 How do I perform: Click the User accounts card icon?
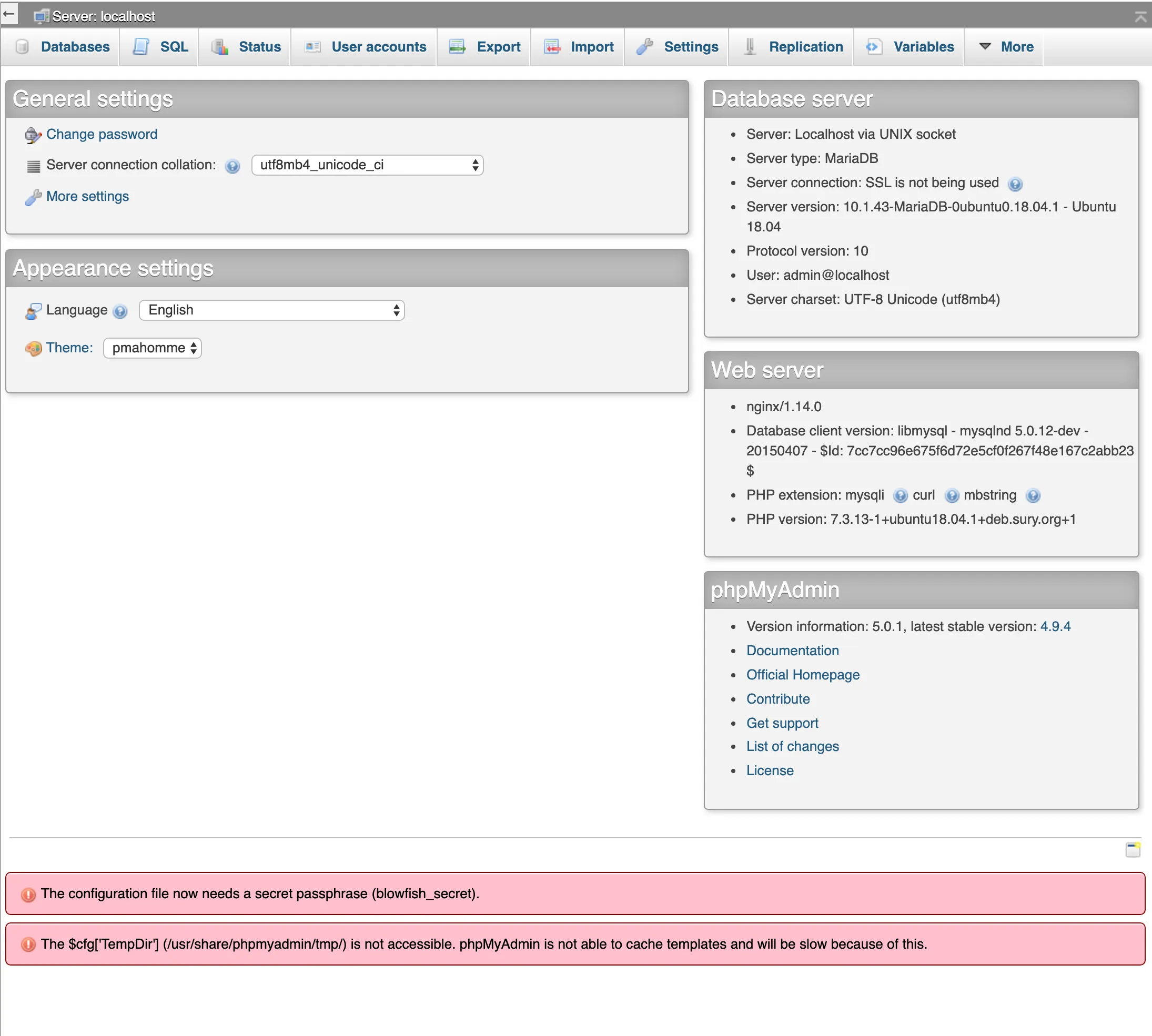312,47
